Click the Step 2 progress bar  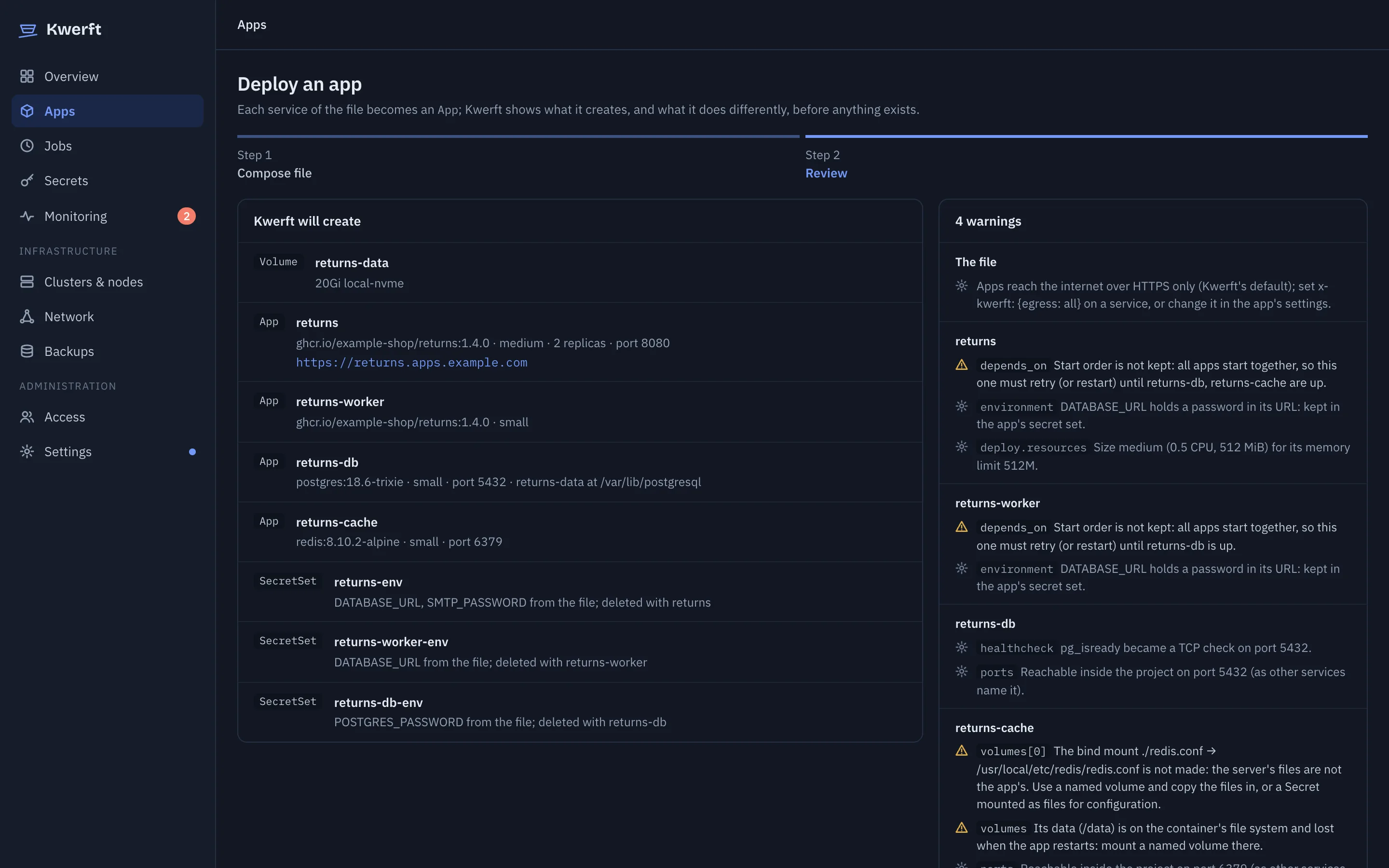point(1087,136)
